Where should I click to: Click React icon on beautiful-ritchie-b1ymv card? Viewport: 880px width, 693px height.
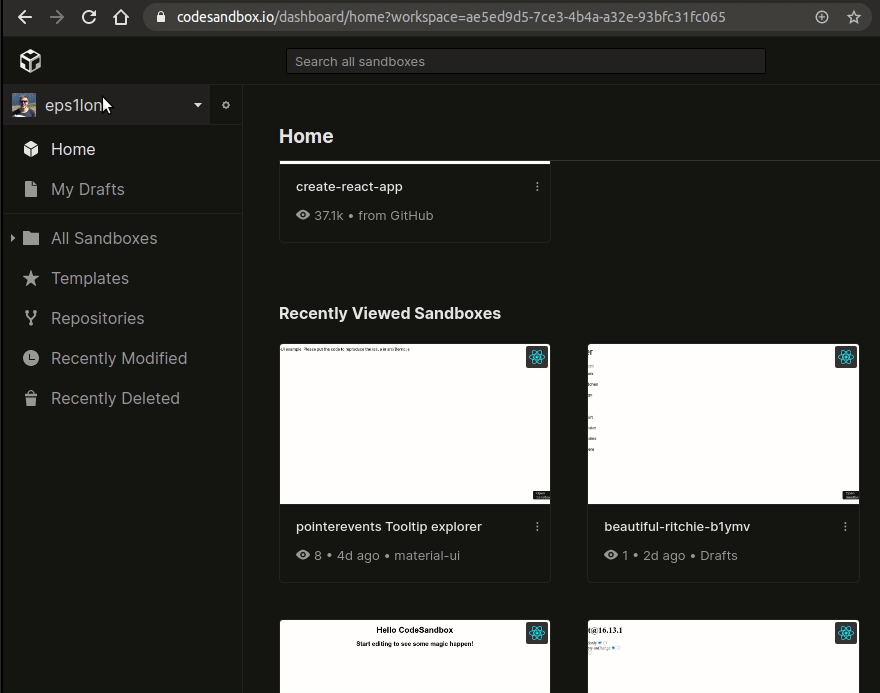pos(846,357)
